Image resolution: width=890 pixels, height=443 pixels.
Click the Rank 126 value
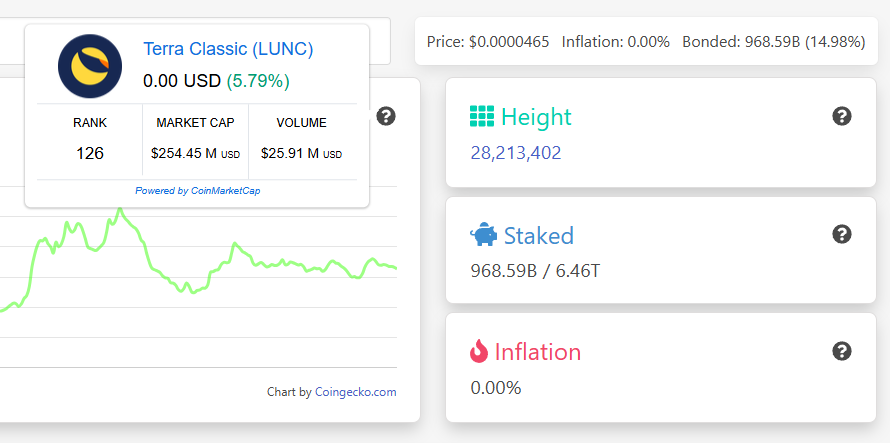(90, 154)
